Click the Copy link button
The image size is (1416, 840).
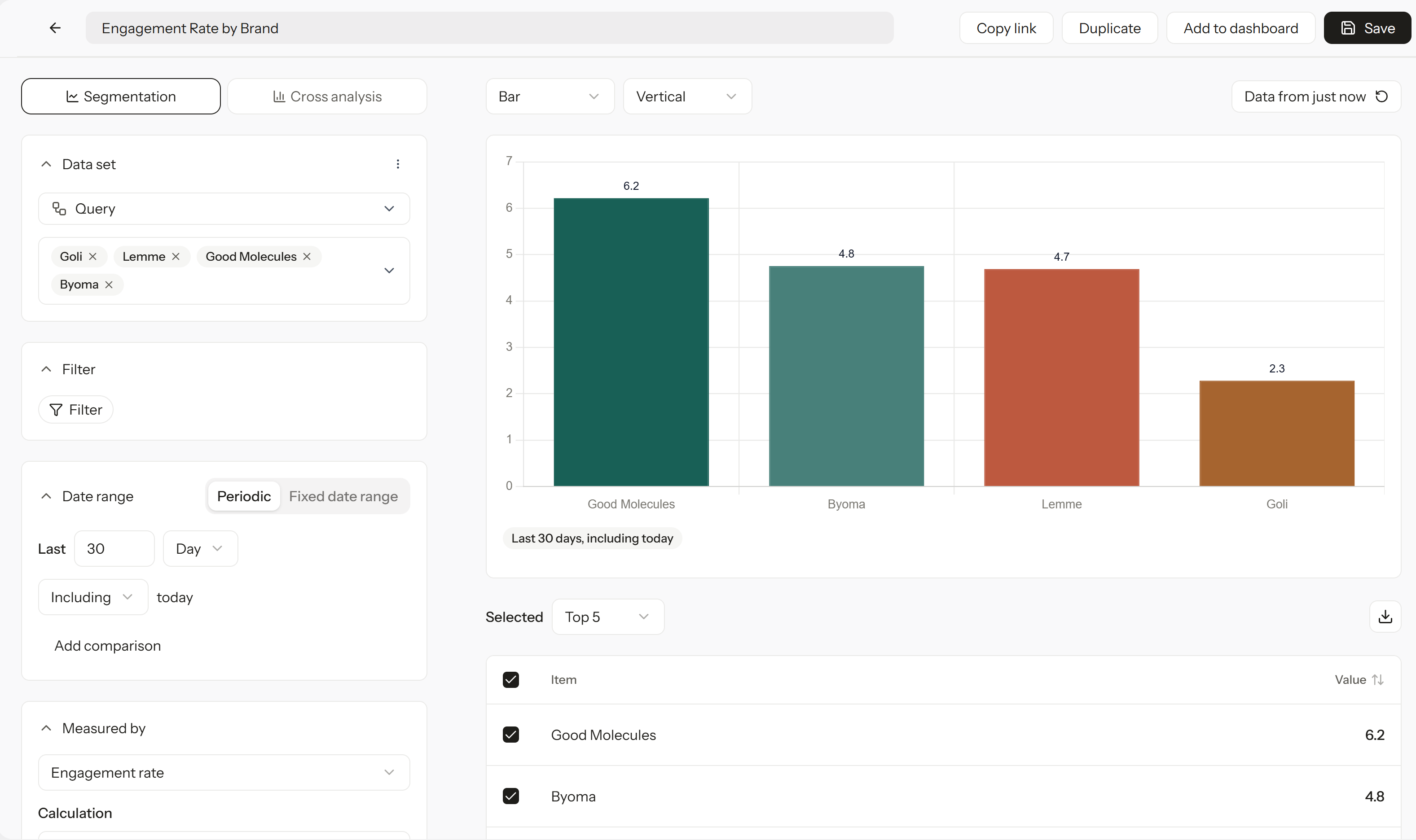[1006, 28]
